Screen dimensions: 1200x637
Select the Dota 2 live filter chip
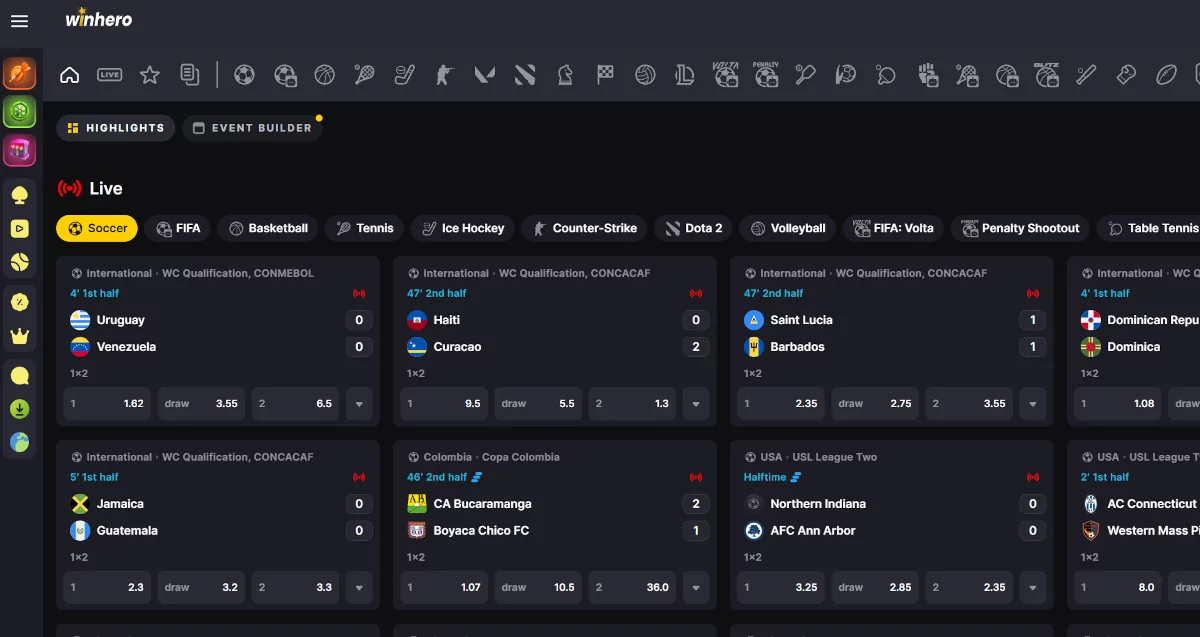click(694, 228)
